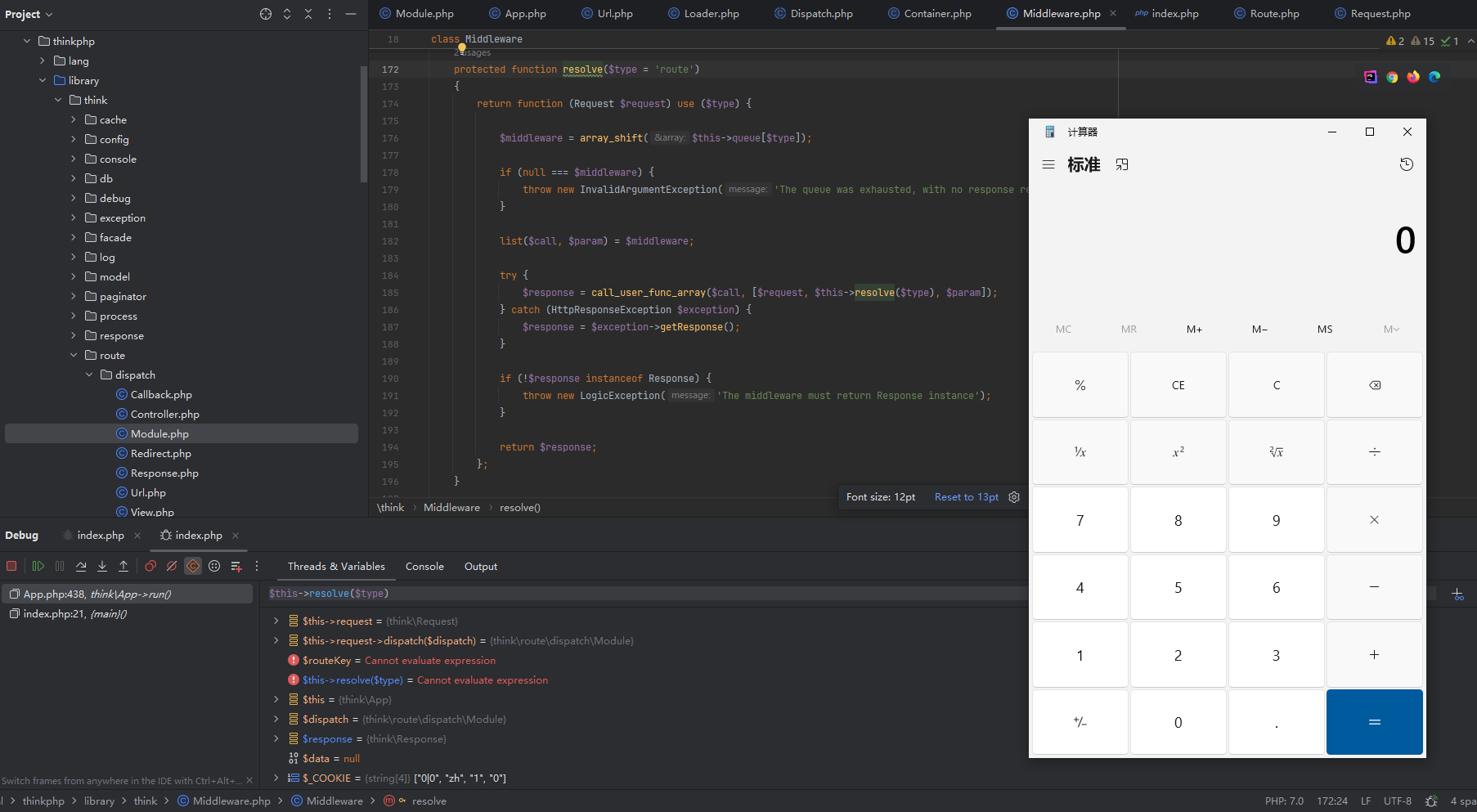
Task: Toggle calculator keep-on-top mode icon
Action: [x=1122, y=165]
